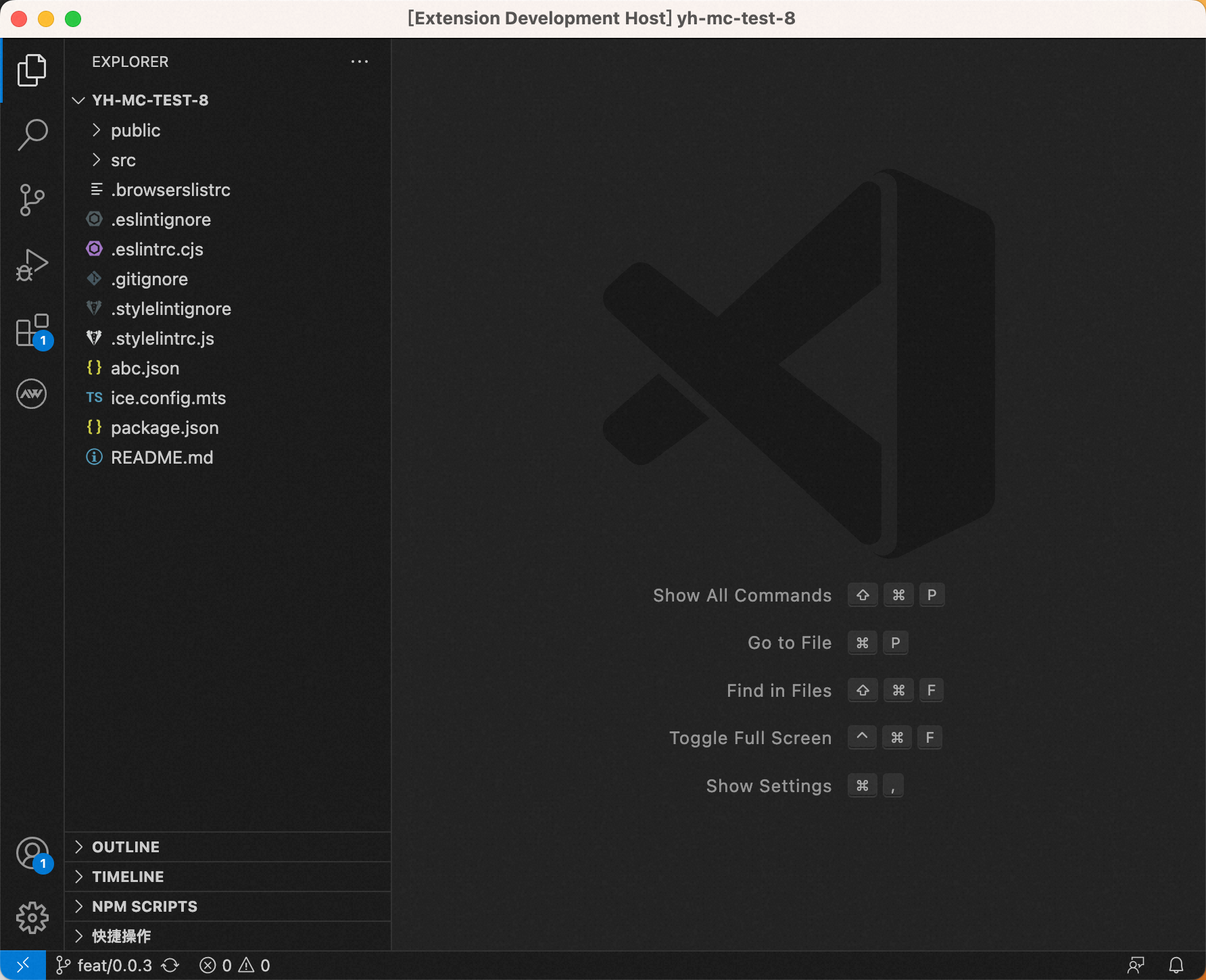1206x980 pixels.
Task: Open the AW extension view in activity bar
Action: tap(32, 394)
